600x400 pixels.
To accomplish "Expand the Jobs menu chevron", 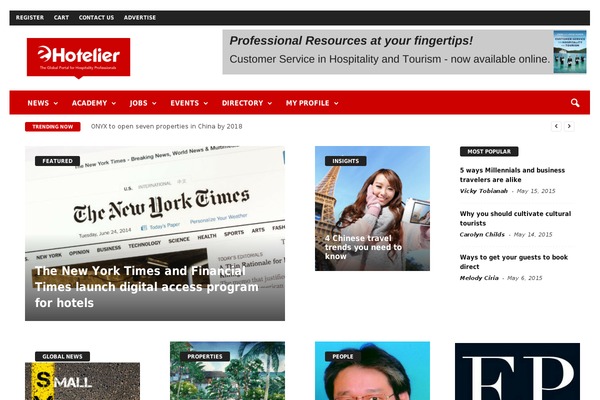I will pos(154,103).
